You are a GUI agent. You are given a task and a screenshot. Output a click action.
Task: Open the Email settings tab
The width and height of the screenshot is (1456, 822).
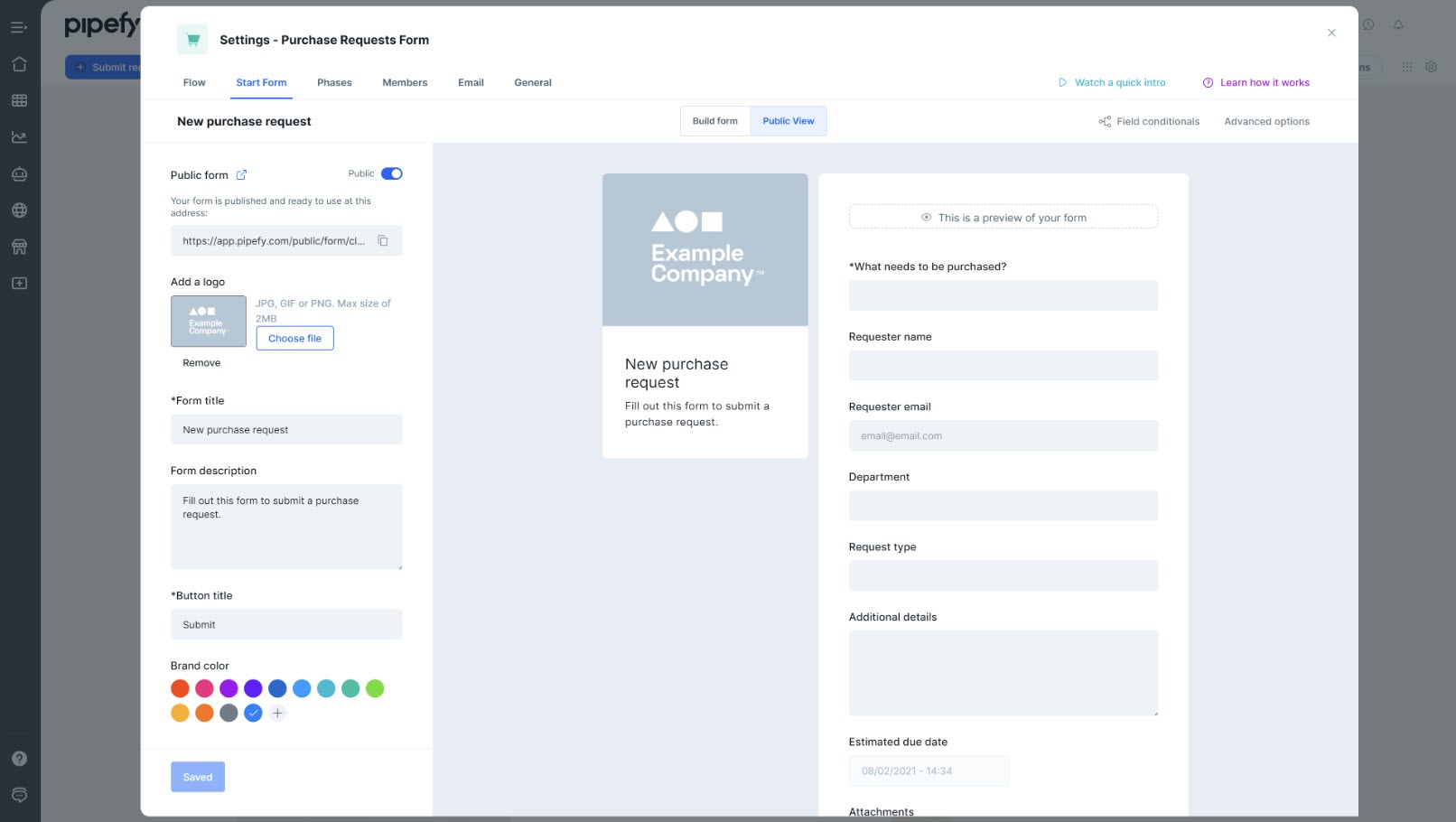coord(471,82)
